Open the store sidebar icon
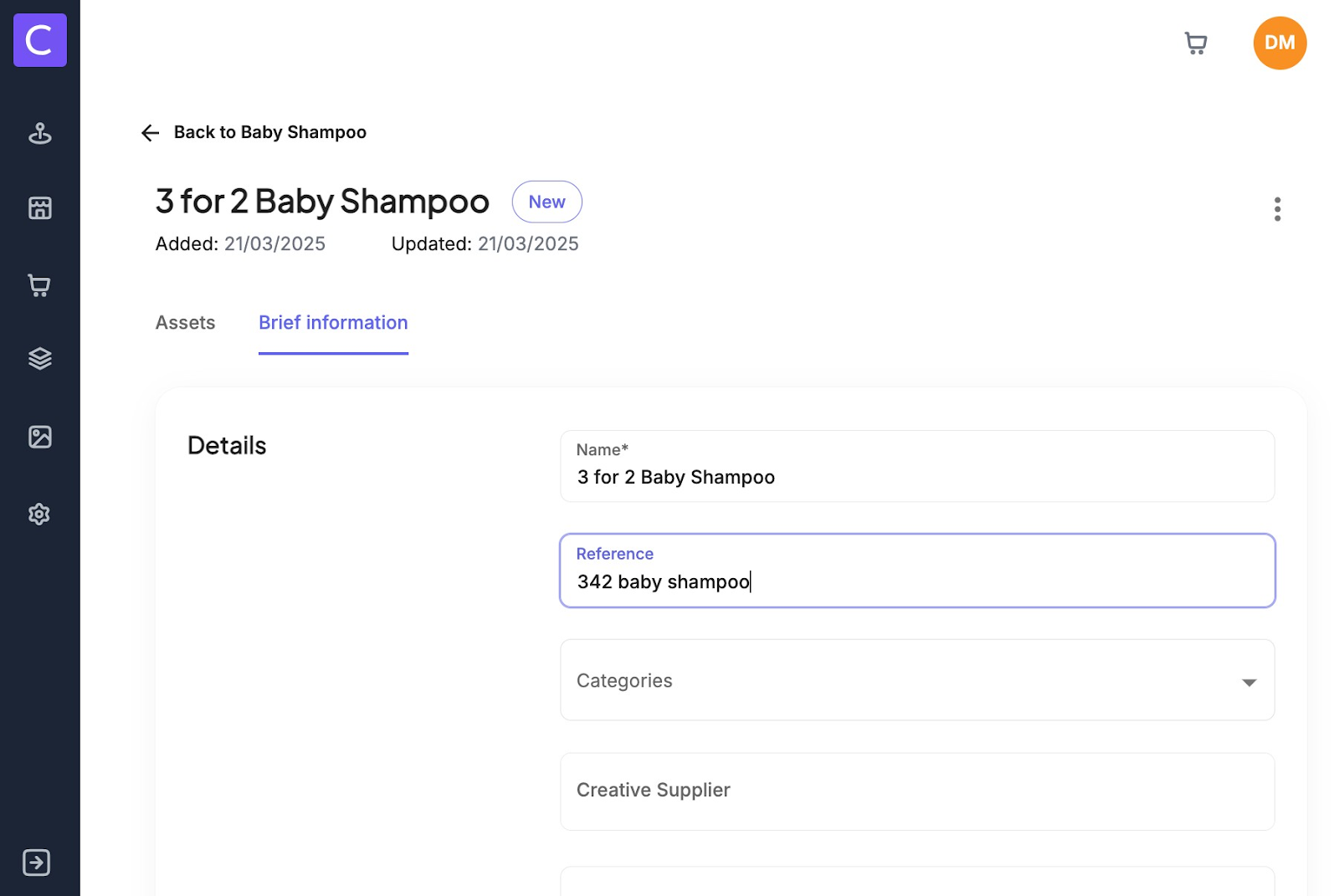The image size is (1339, 896). pyautogui.click(x=39, y=207)
